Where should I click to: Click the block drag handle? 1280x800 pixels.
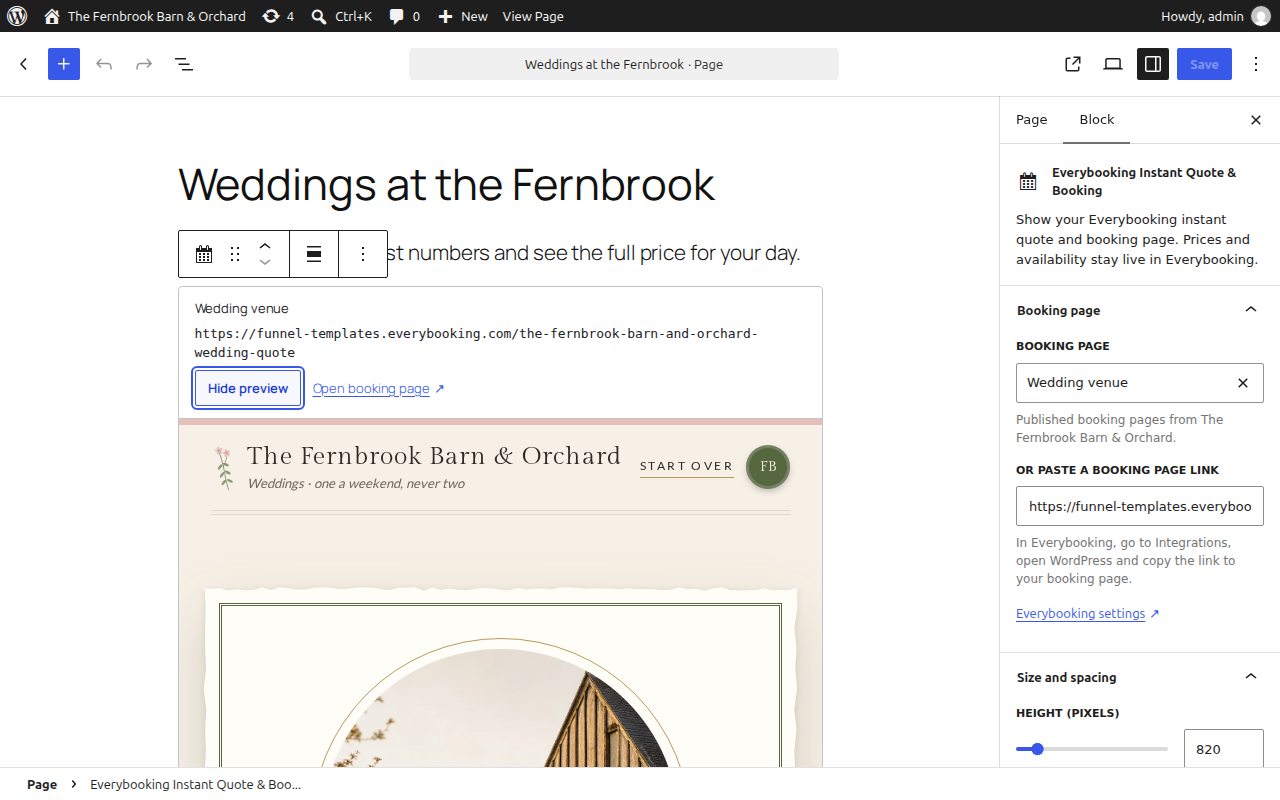pos(235,254)
